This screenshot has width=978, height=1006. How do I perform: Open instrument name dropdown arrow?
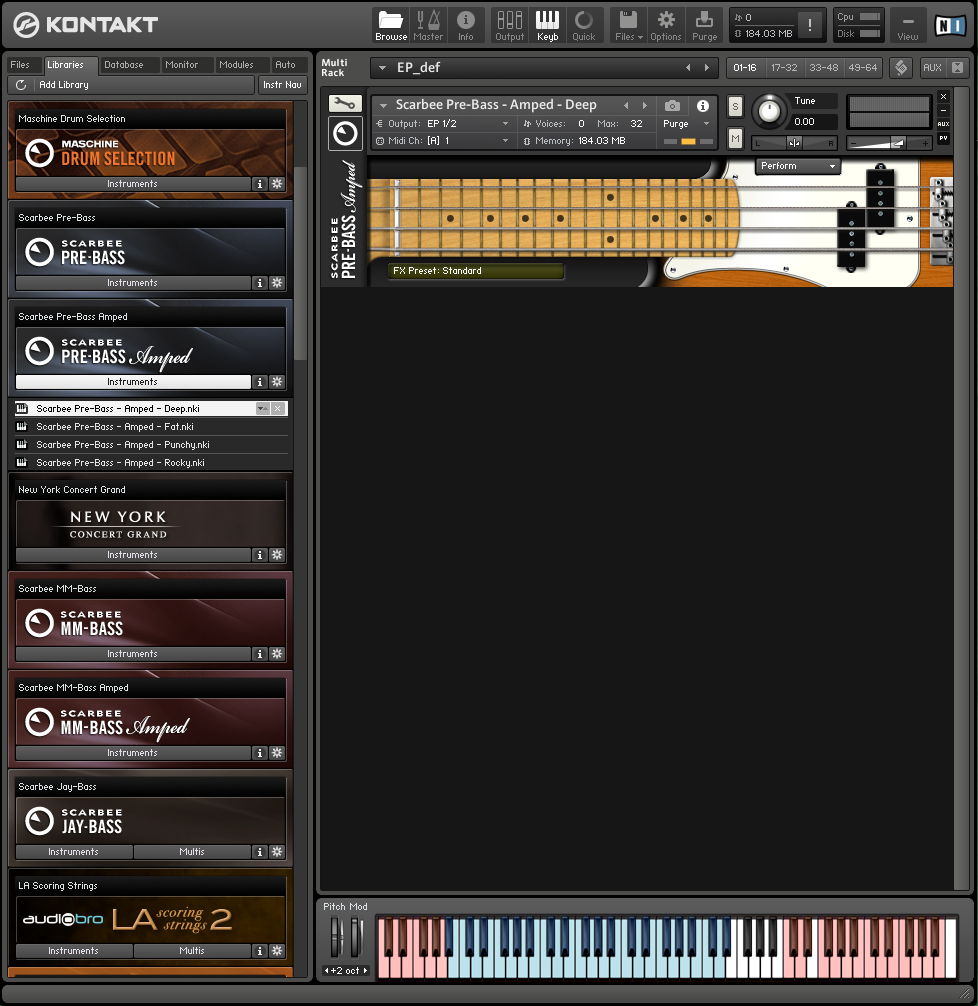pos(383,105)
